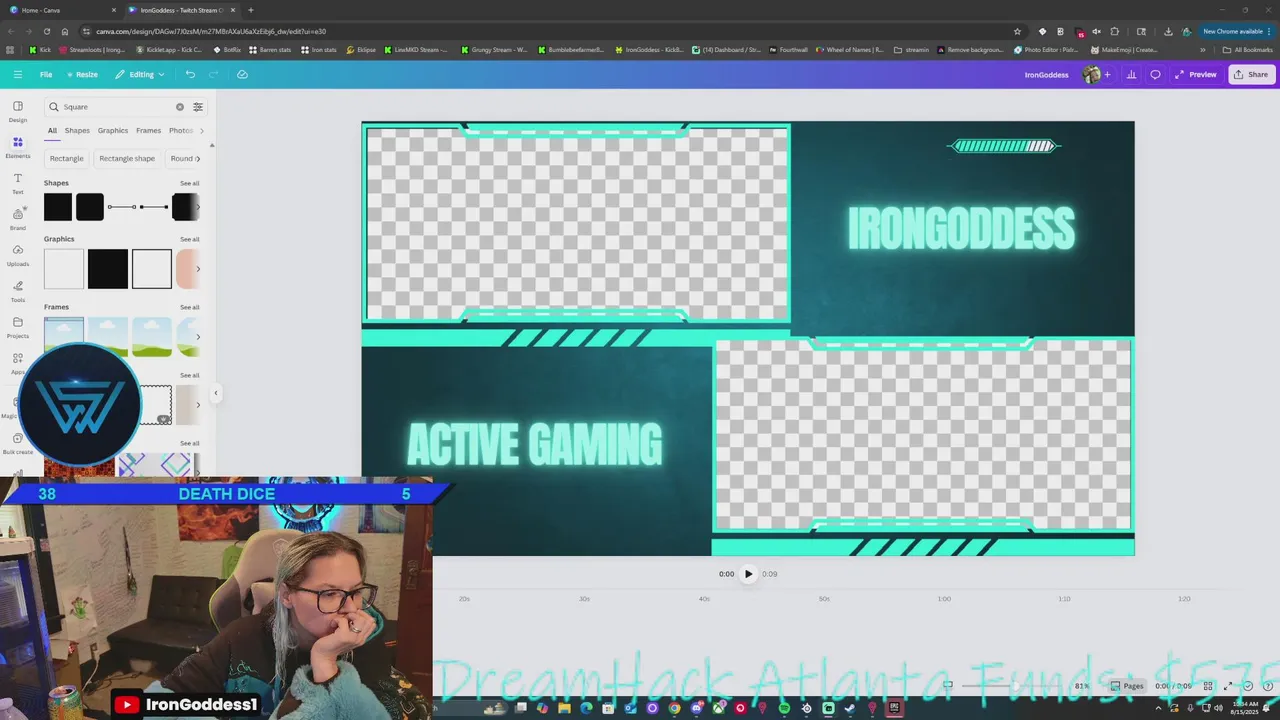Add the black rounded square shape
The height and width of the screenshot is (720, 1280).
[90, 207]
